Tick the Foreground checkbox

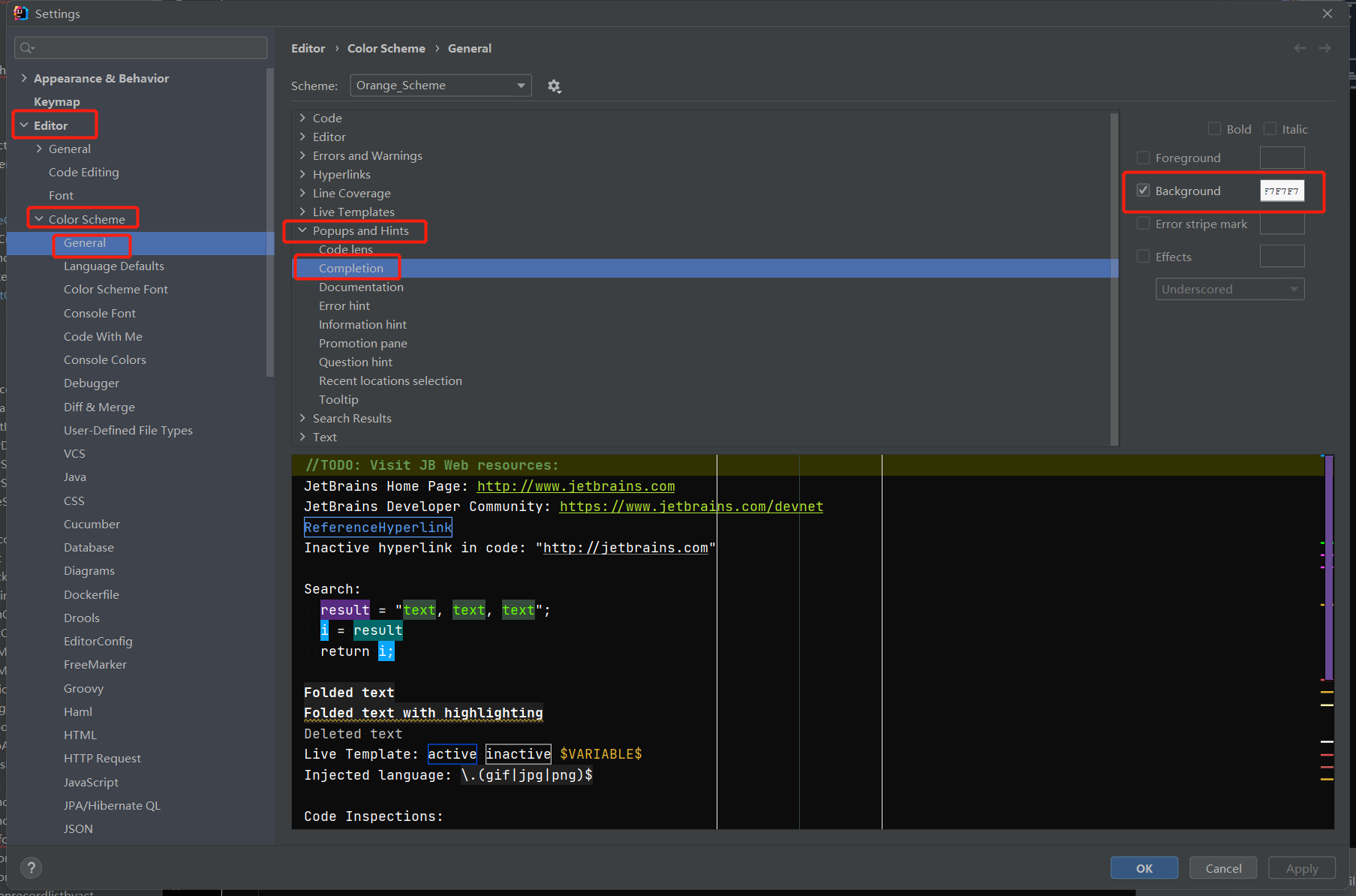click(1143, 158)
